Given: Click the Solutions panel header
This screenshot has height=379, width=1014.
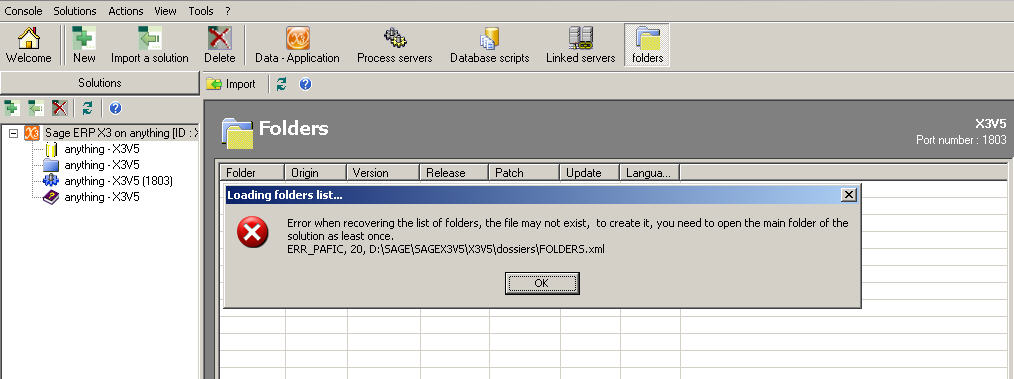Looking at the screenshot, I should [100, 83].
